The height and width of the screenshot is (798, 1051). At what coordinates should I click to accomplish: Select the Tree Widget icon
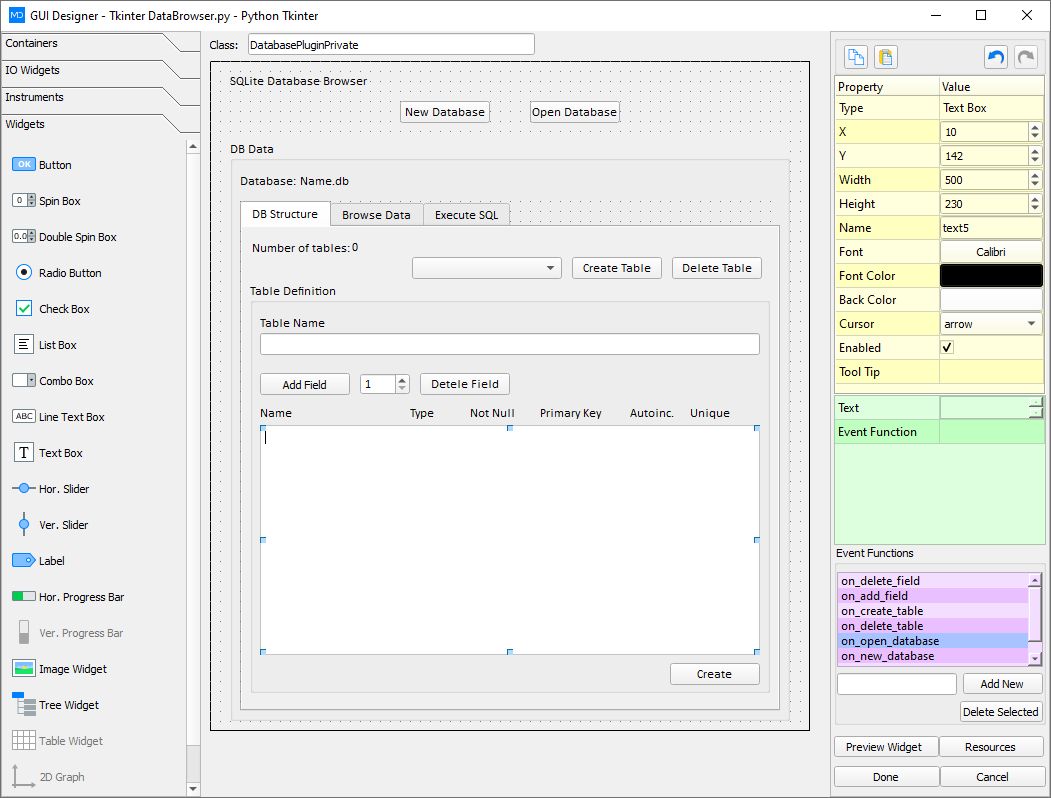[x=23, y=704]
